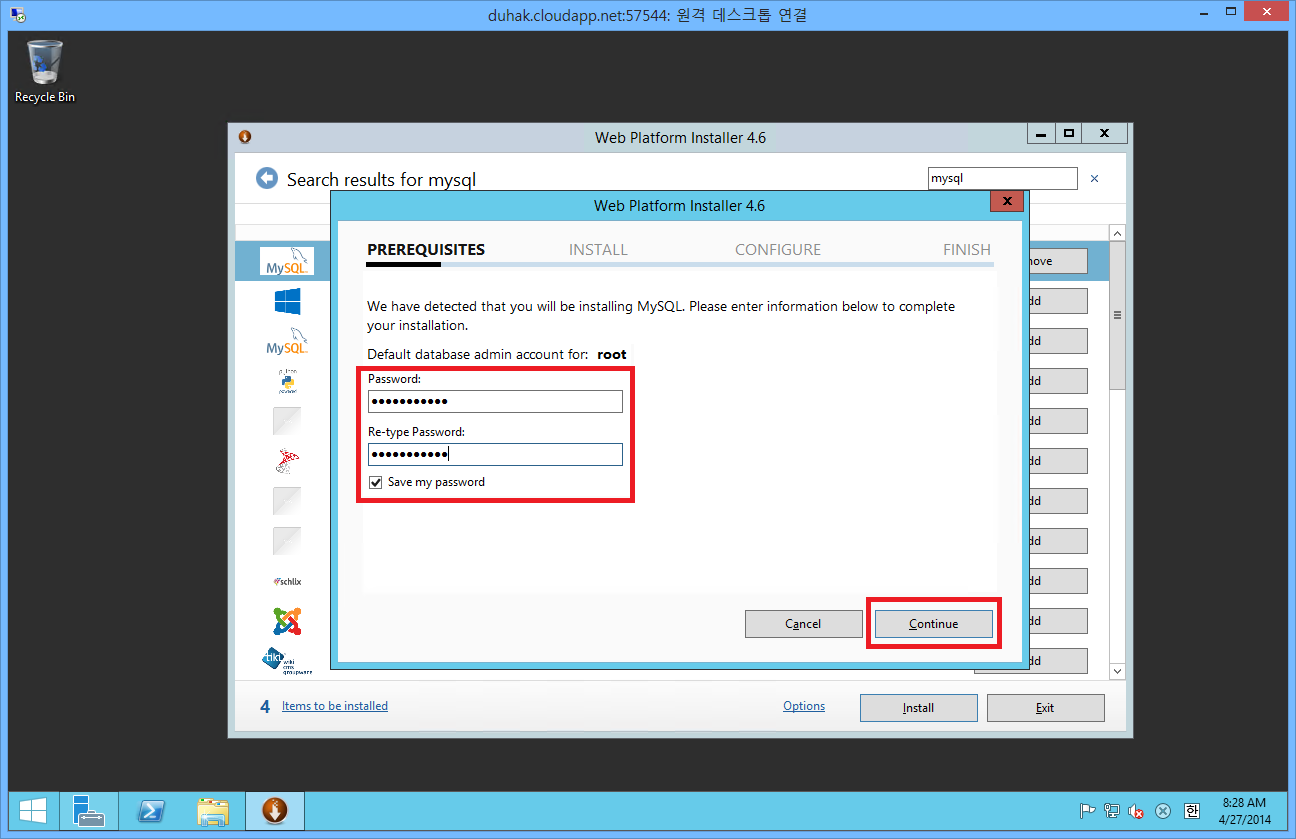Screen dimensions: 1296x839
Task: Click the results list scrollbar thumb
Action: coord(1118,315)
